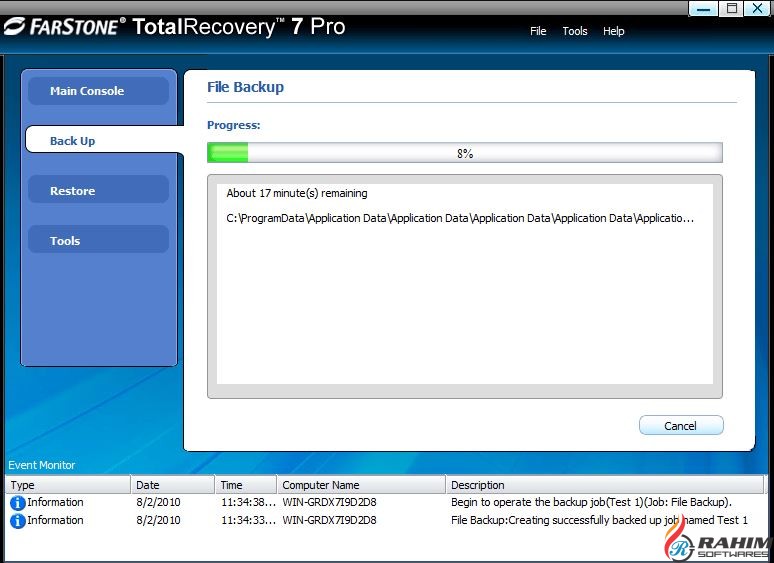
Task: Cancel the file backup
Action: [681, 425]
